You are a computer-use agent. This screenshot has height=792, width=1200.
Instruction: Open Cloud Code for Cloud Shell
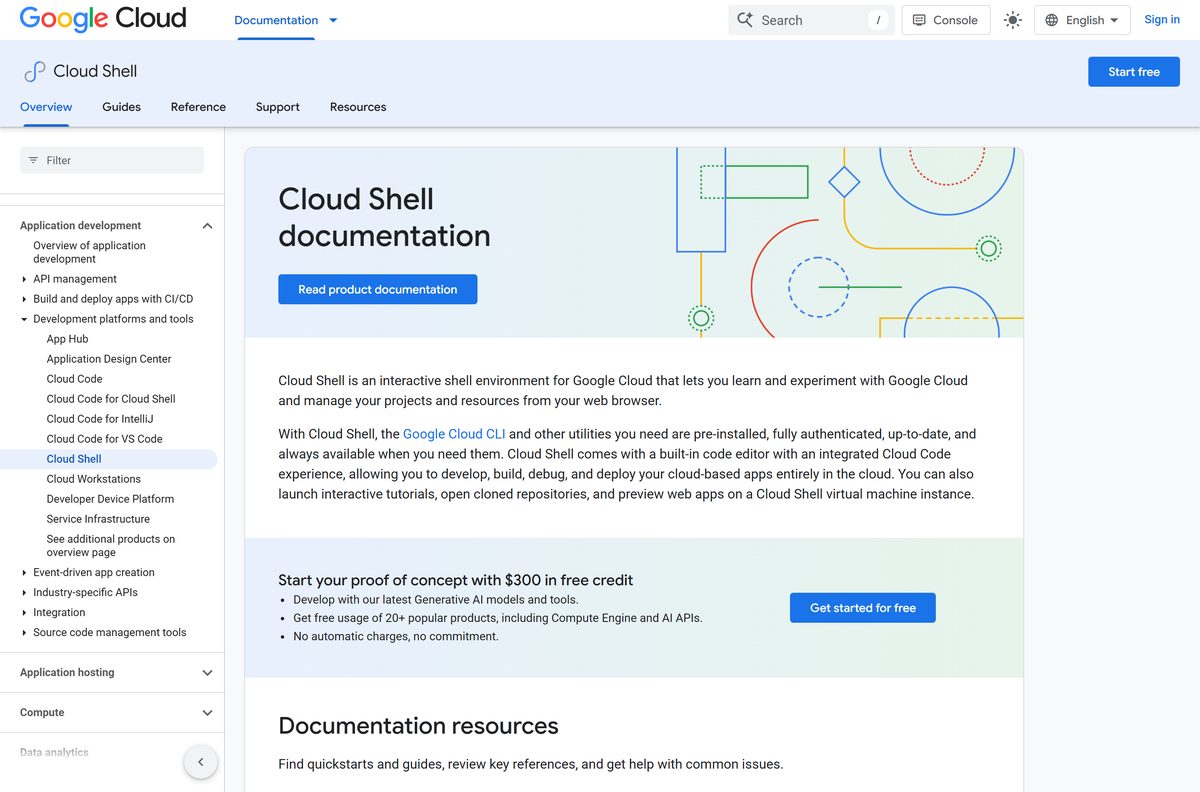(111, 399)
